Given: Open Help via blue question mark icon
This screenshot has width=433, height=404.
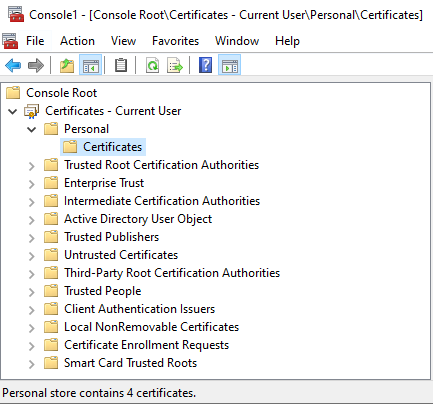Looking at the screenshot, I should pyautogui.click(x=205, y=65).
